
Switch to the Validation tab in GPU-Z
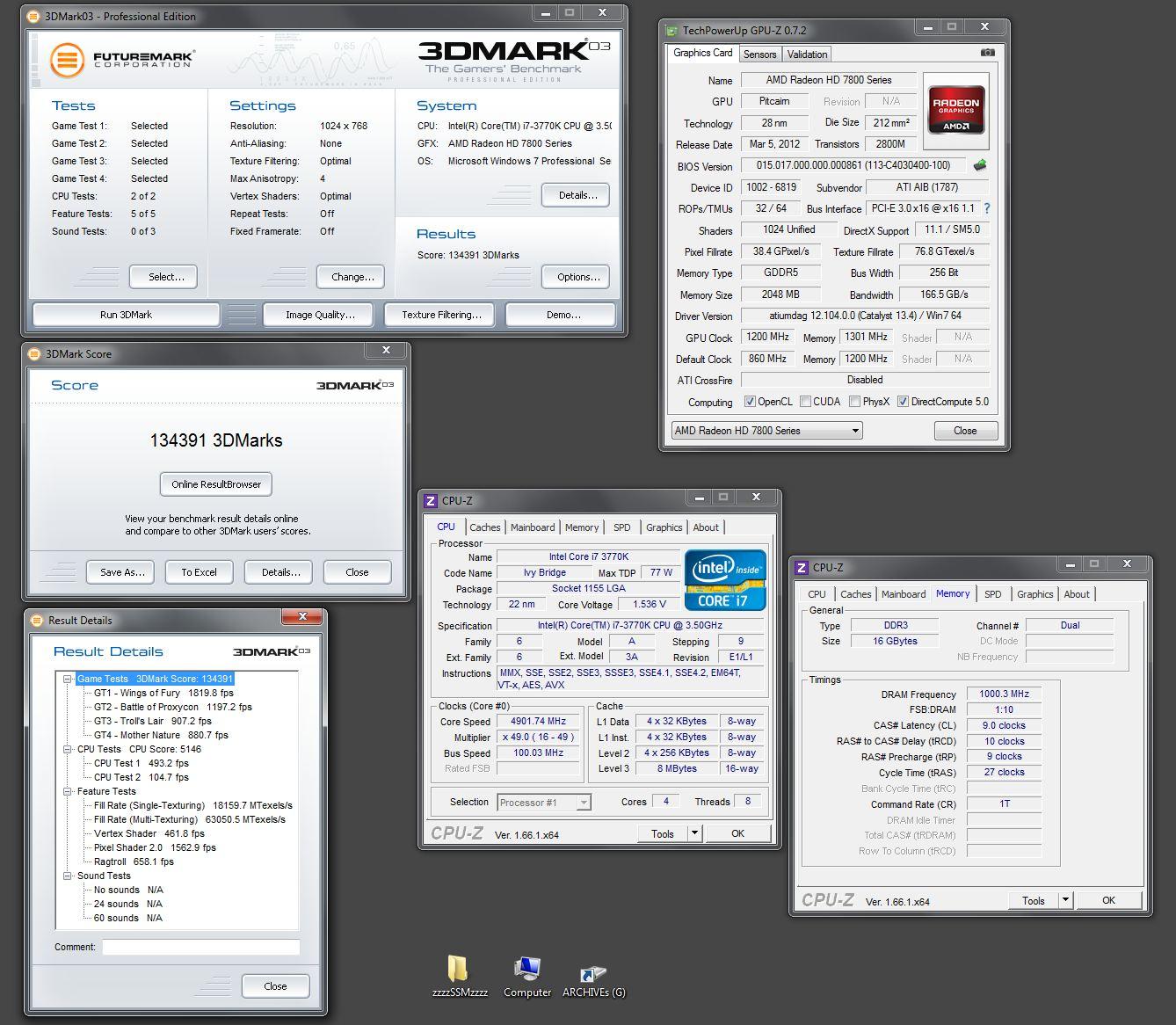coord(807,55)
